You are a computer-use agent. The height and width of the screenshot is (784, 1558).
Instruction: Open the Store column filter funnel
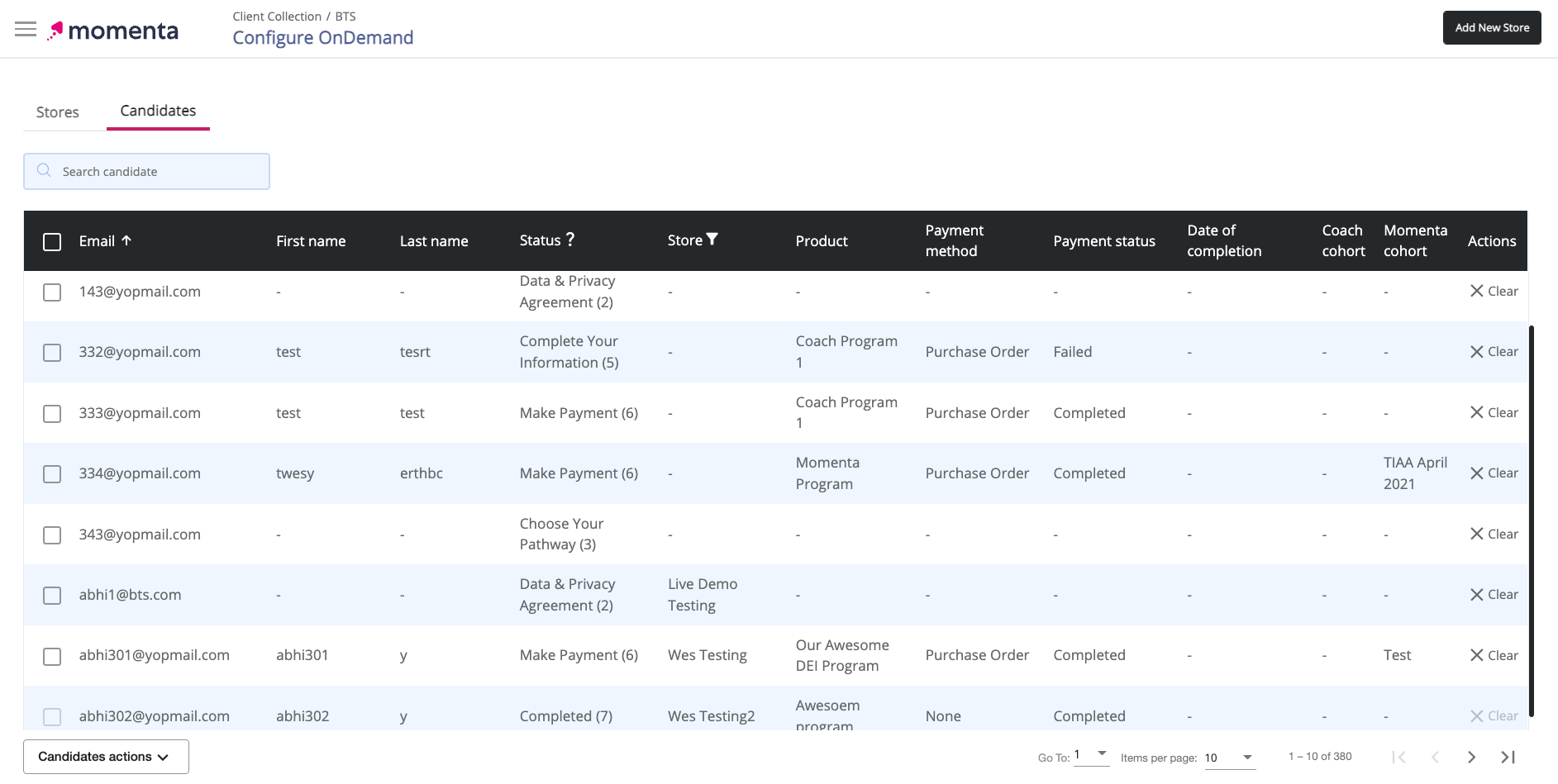pos(712,240)
